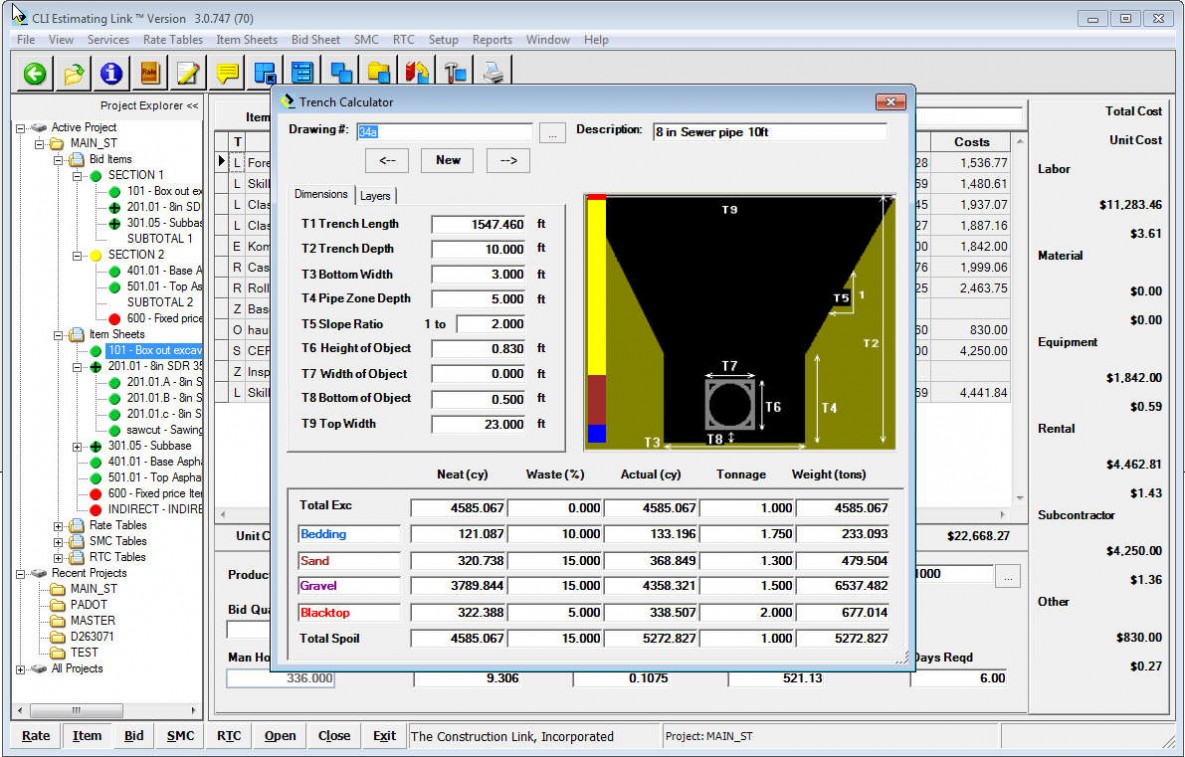Click the printer toolbar icon
Screen dimensions: 1185x757
493,73
